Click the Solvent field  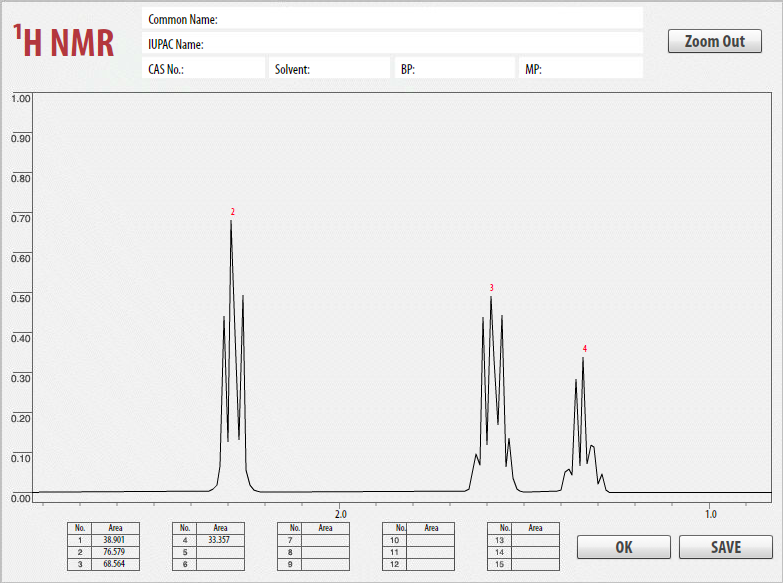pyautogui.click(x=330, y=68)
